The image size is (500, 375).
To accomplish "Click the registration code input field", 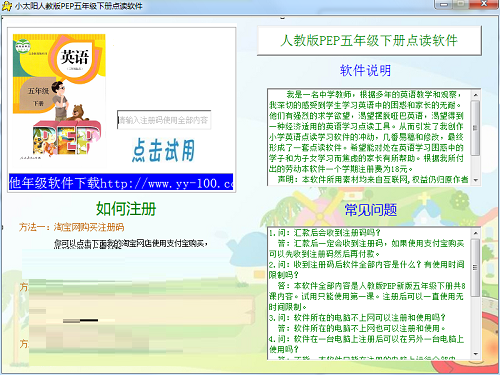I will point(164,120).
